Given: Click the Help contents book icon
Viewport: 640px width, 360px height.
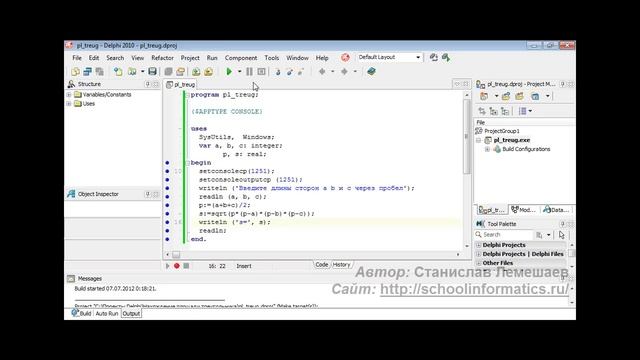Looking at the screenshot, I should 371,71.
